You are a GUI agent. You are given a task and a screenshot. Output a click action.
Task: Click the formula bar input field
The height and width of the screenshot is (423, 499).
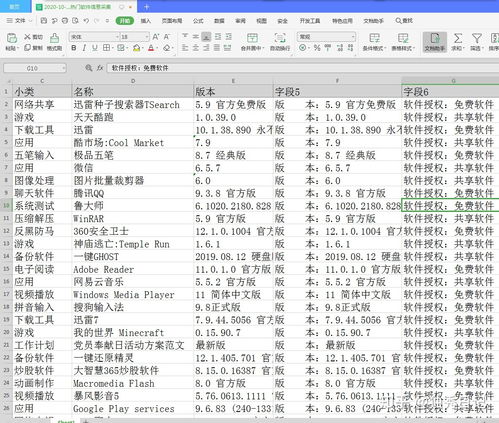pos(303,68)
